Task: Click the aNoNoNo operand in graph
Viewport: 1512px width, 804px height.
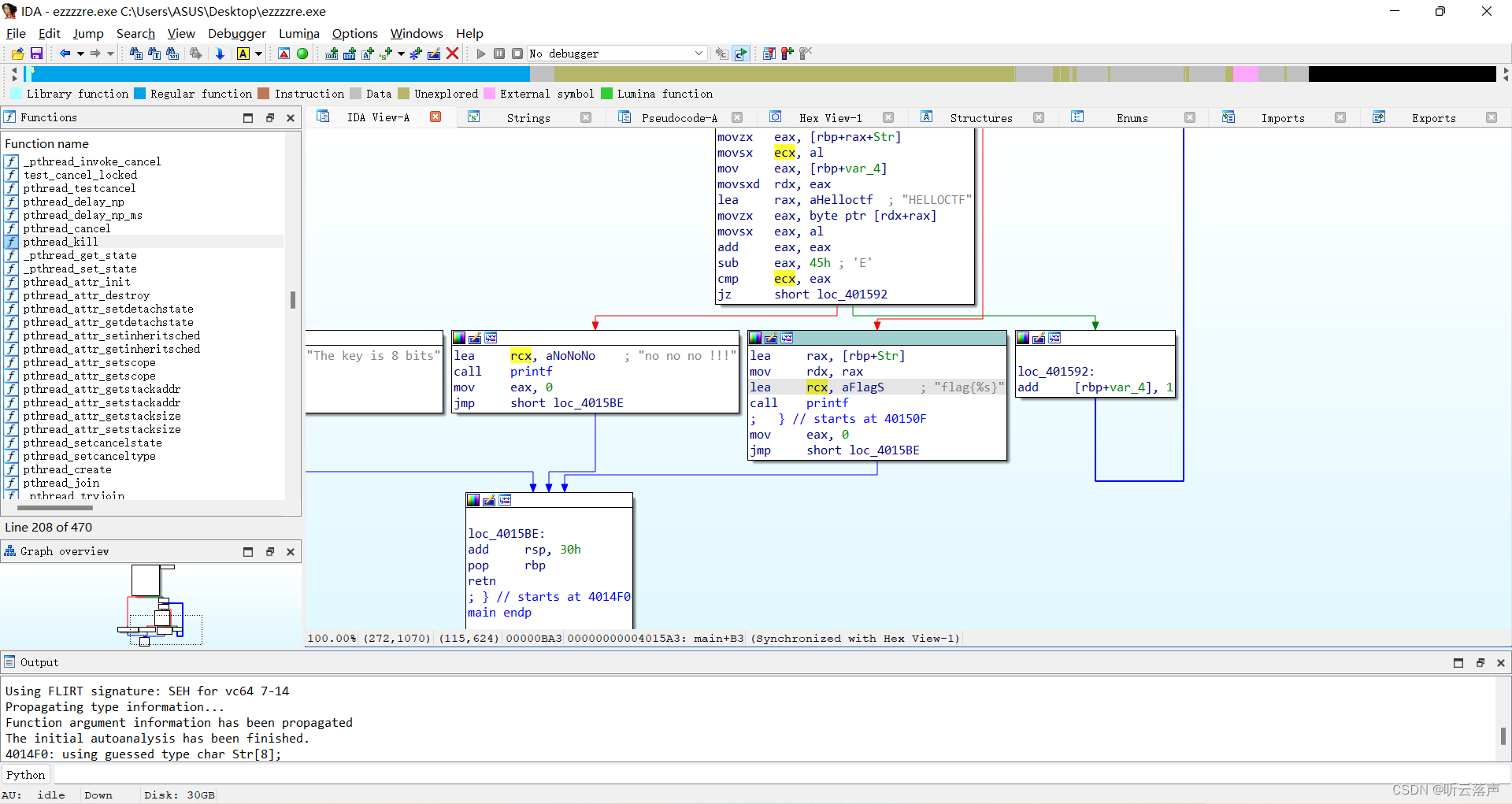Action: (x=570, y=356)
